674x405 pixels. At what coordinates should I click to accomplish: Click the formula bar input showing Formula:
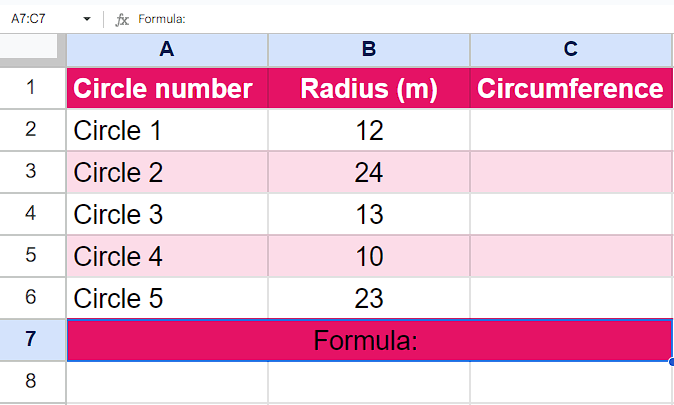(x=404, y=19)
